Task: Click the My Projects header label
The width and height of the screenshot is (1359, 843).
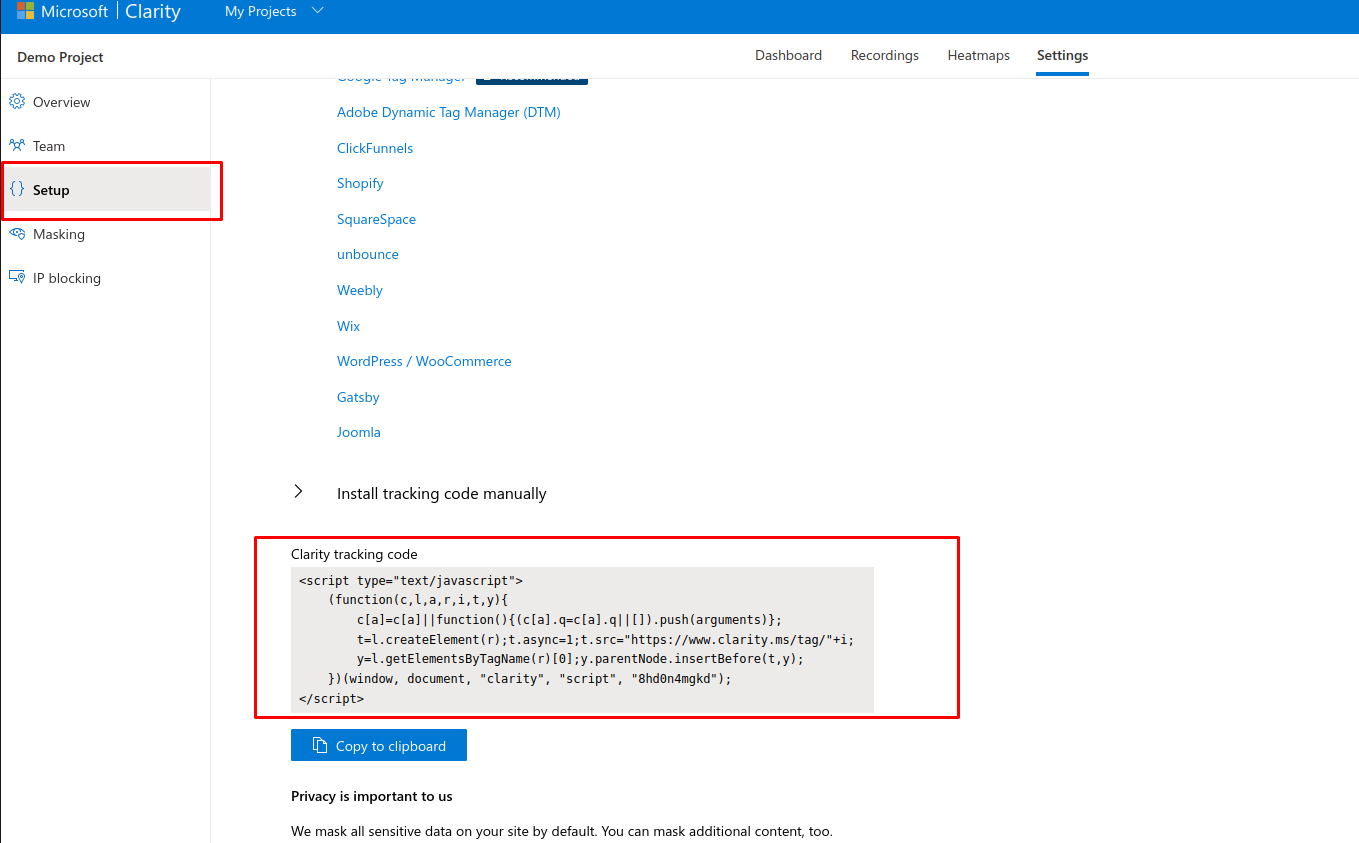Action: (261, 11)
